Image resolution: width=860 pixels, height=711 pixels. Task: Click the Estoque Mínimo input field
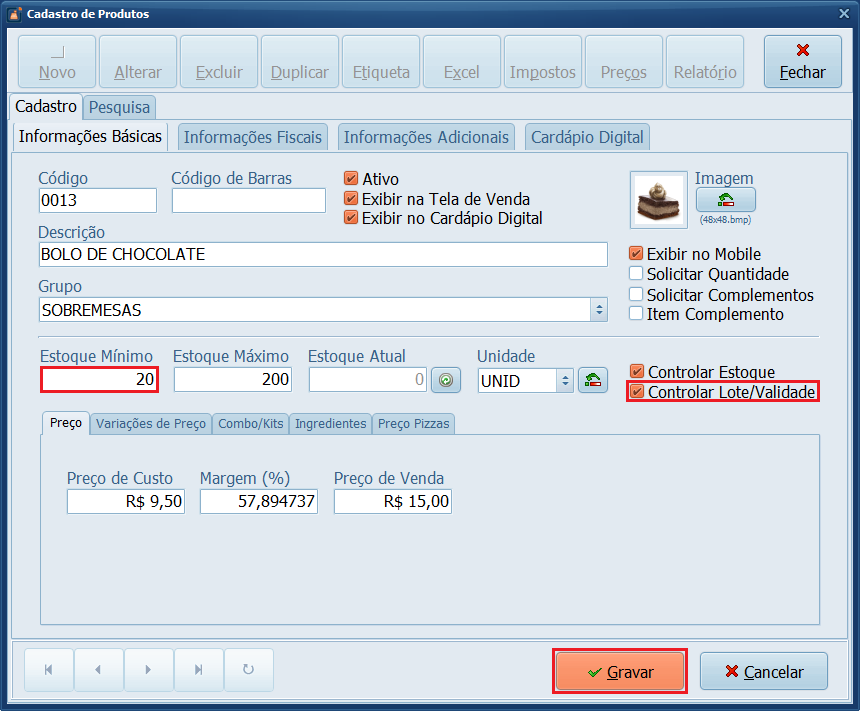pyautogui.click(x=99, y=380)
